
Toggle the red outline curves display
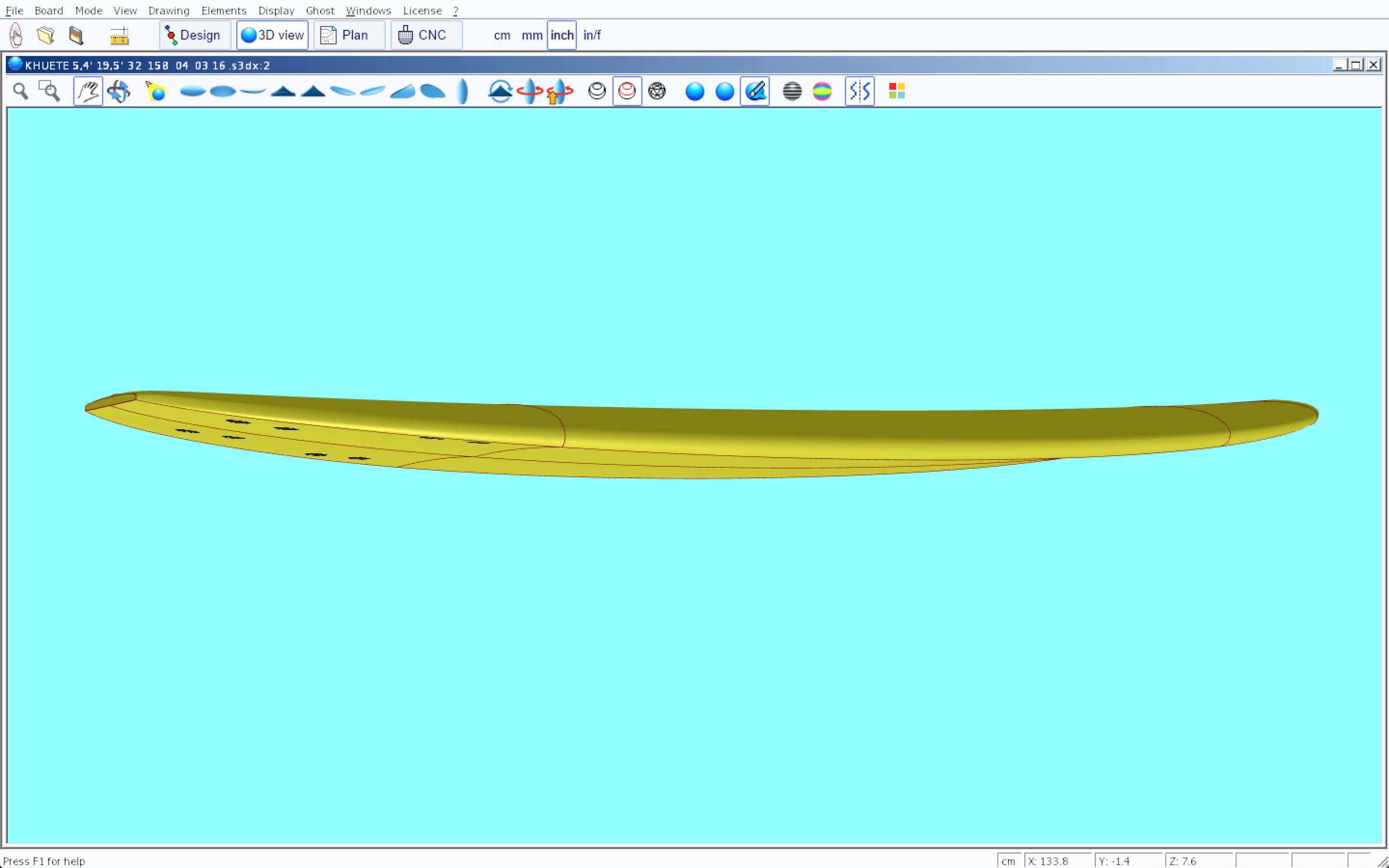point(627,91)
